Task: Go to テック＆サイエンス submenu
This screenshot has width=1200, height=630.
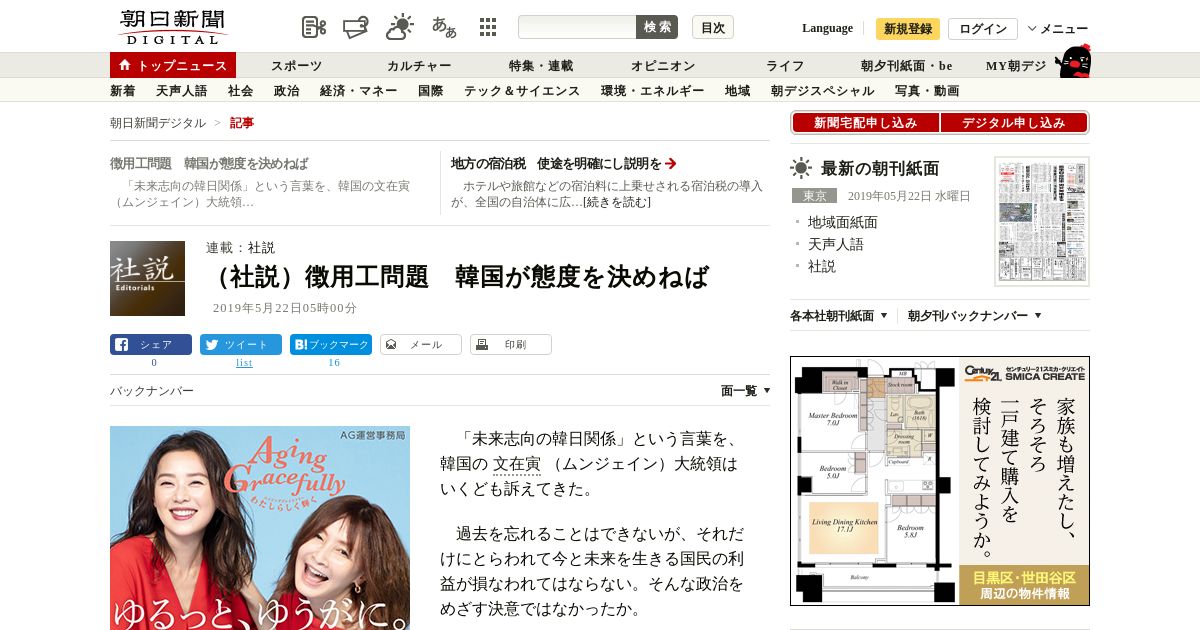Action: click(x=522, y=90)
